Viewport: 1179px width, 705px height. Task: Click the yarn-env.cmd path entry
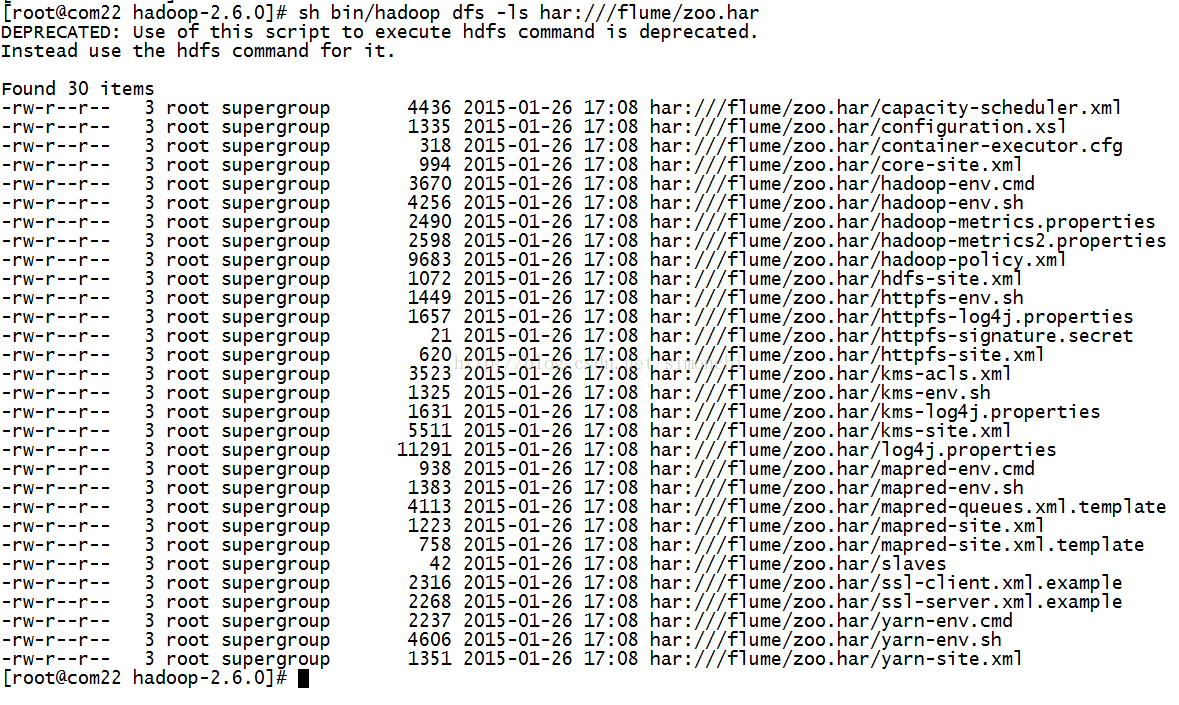(832, 621)
